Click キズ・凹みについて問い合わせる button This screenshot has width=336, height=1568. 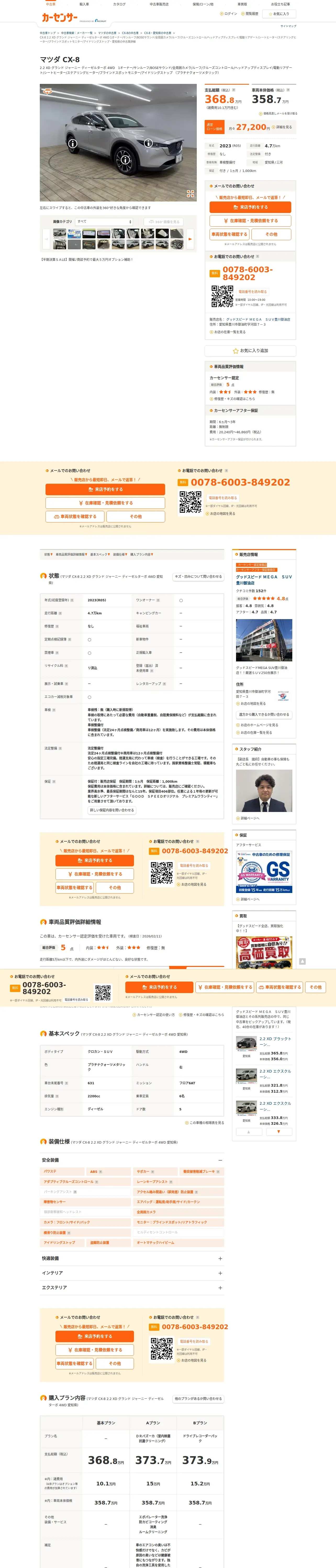[x=198, y=577]
